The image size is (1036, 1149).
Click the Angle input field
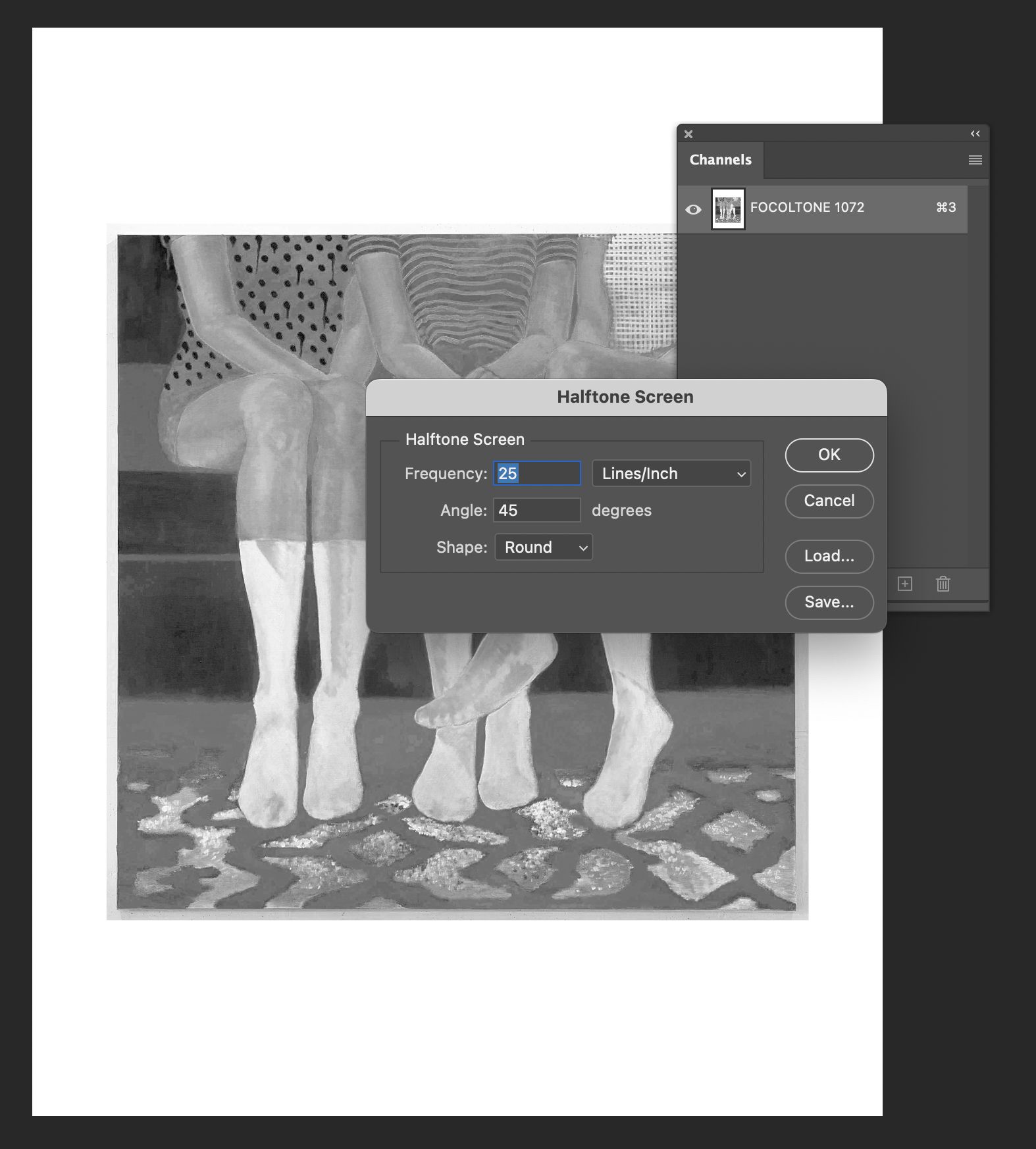point(537,510)
